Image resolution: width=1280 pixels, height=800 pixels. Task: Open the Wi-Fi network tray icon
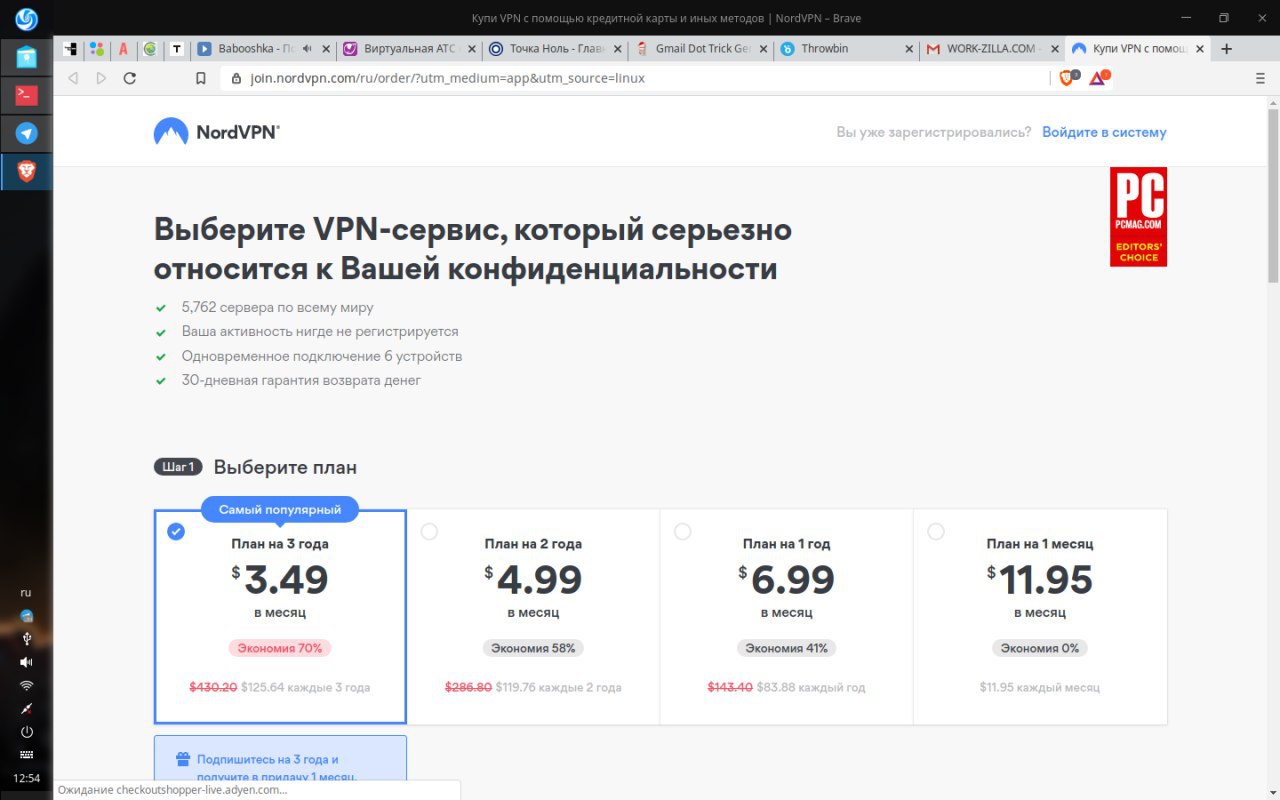[x=26, y=685]
